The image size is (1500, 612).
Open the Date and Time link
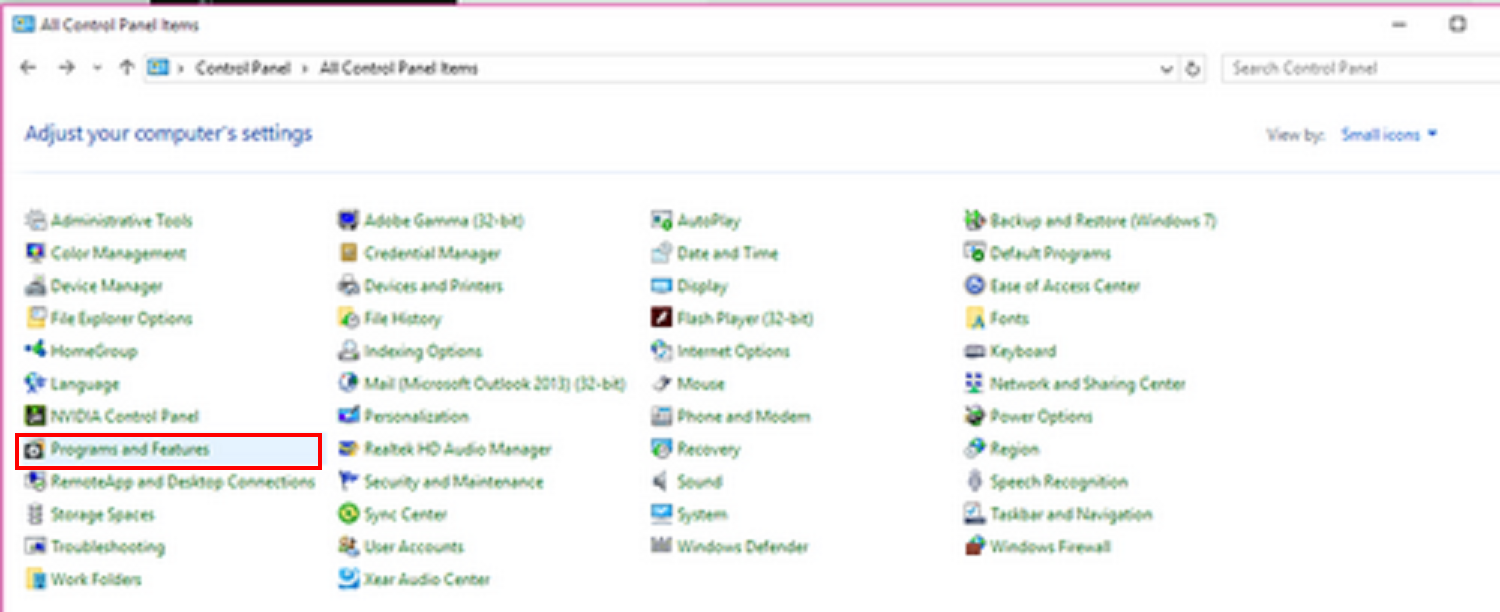click(x=727, y=253)
